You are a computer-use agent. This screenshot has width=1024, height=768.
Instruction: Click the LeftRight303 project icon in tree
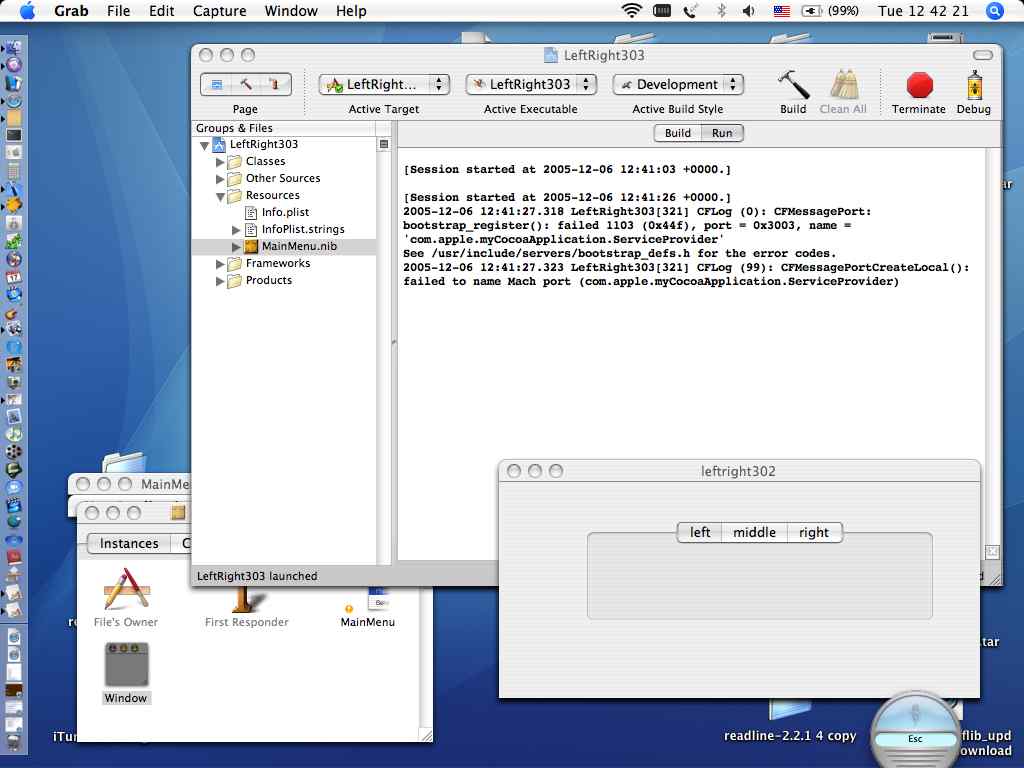[219, 144]
